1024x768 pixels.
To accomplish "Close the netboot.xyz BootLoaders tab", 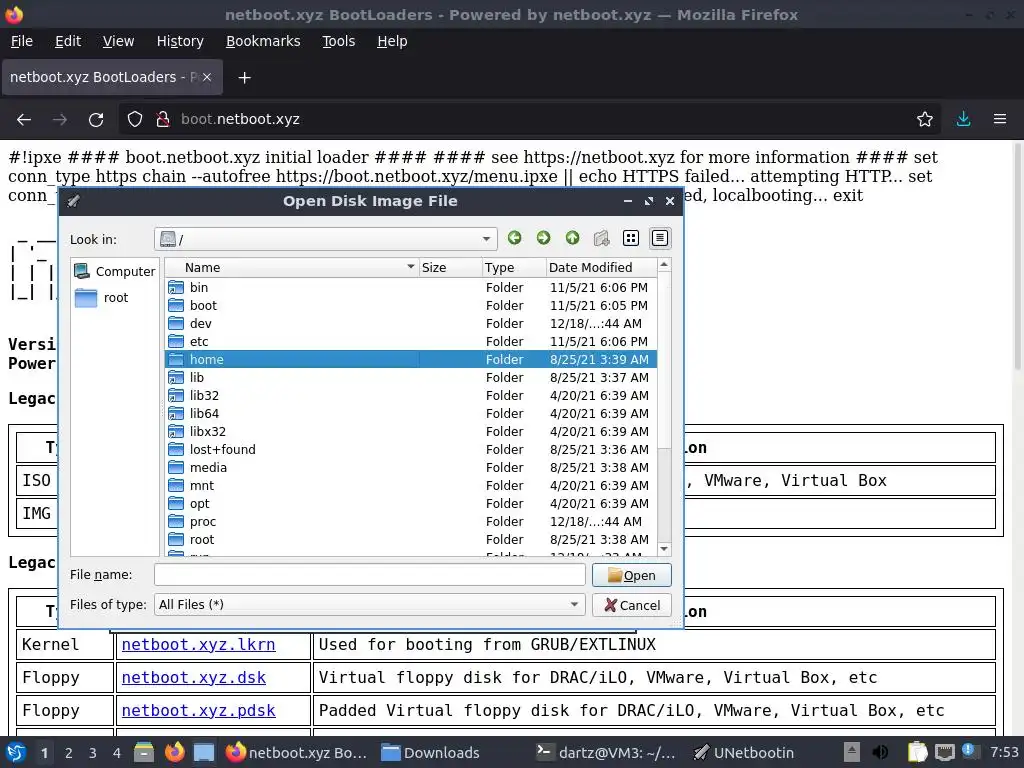I will [206, 77].
